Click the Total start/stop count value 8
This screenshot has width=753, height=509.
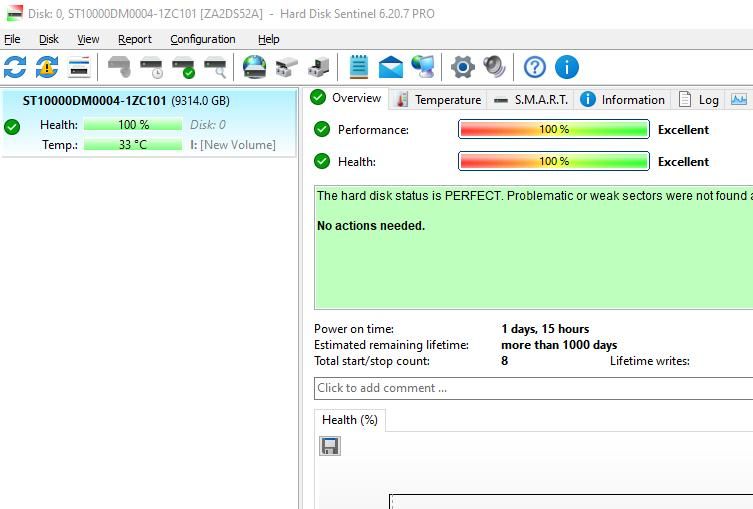(504, 361)
